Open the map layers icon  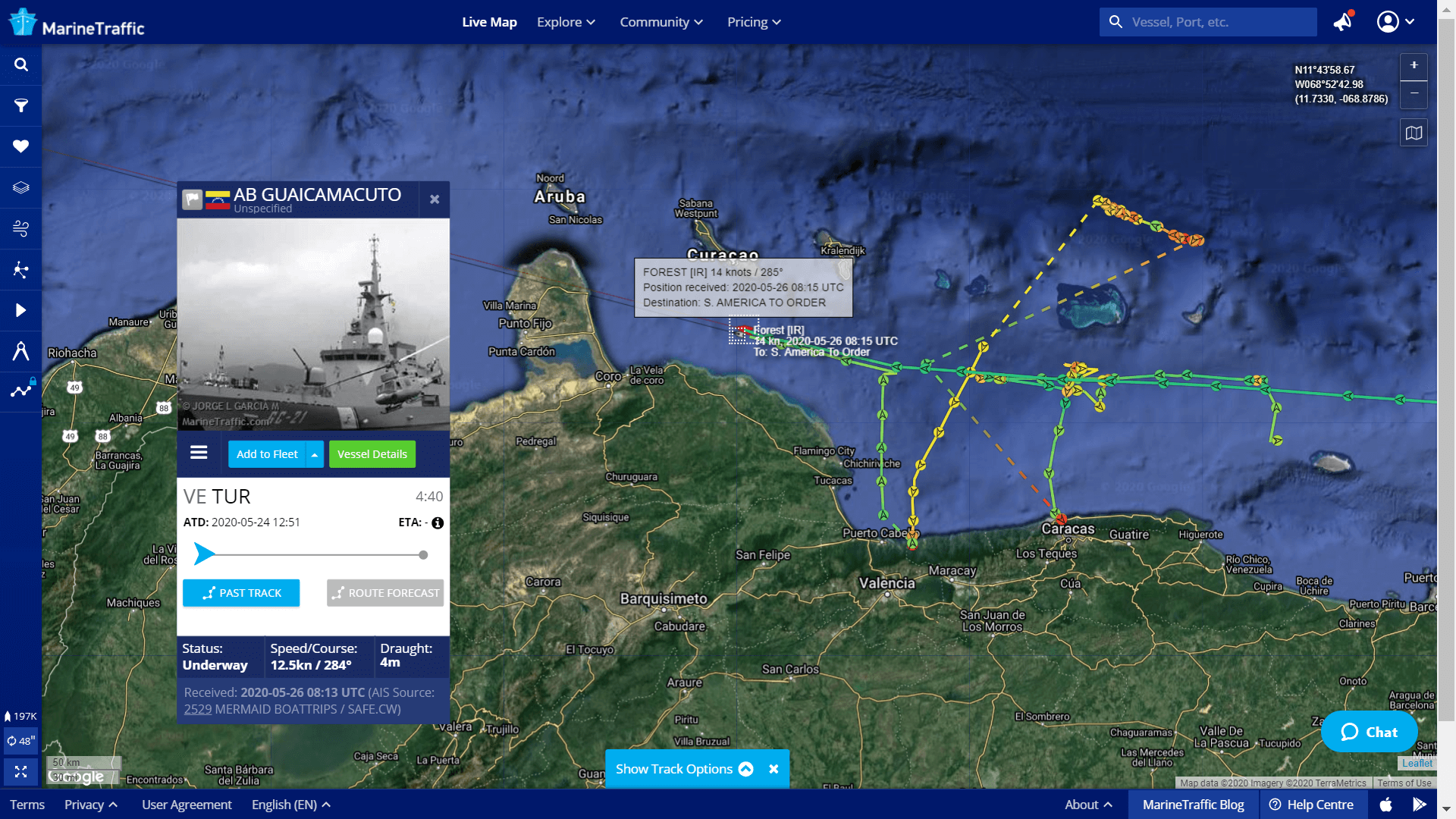(x=20, y=187)
